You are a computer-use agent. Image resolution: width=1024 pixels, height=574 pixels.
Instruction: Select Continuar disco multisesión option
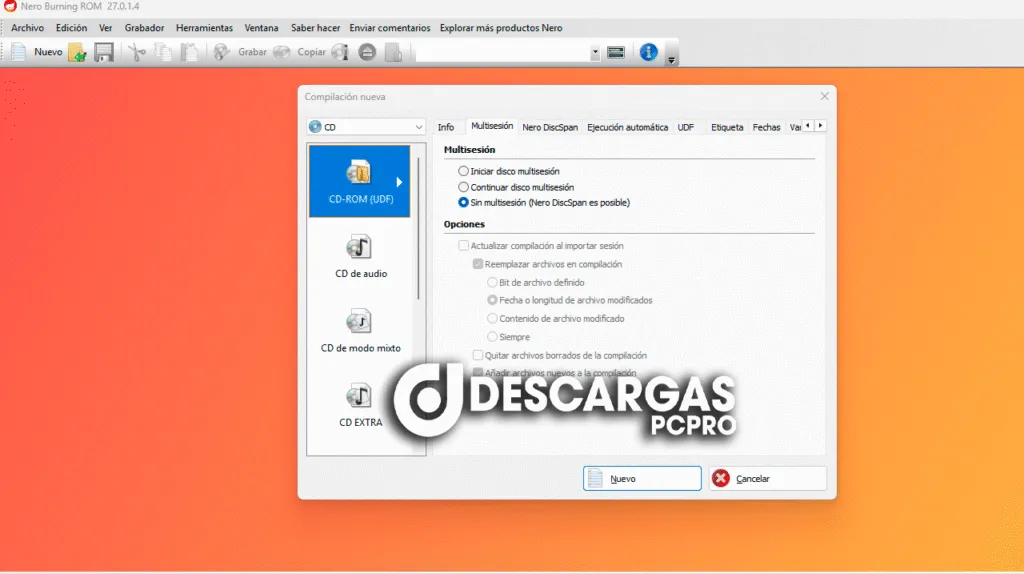(x=463, y=187)
